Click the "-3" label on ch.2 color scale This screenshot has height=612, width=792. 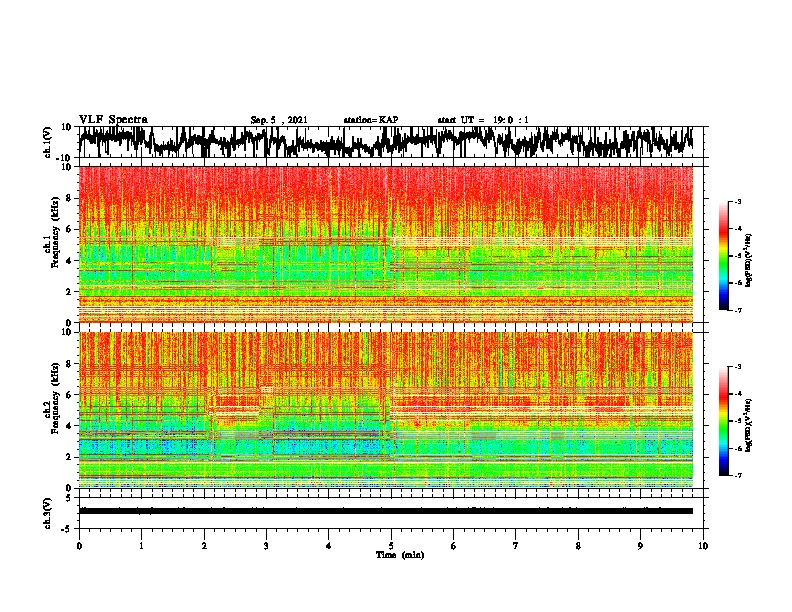(737, 367)
